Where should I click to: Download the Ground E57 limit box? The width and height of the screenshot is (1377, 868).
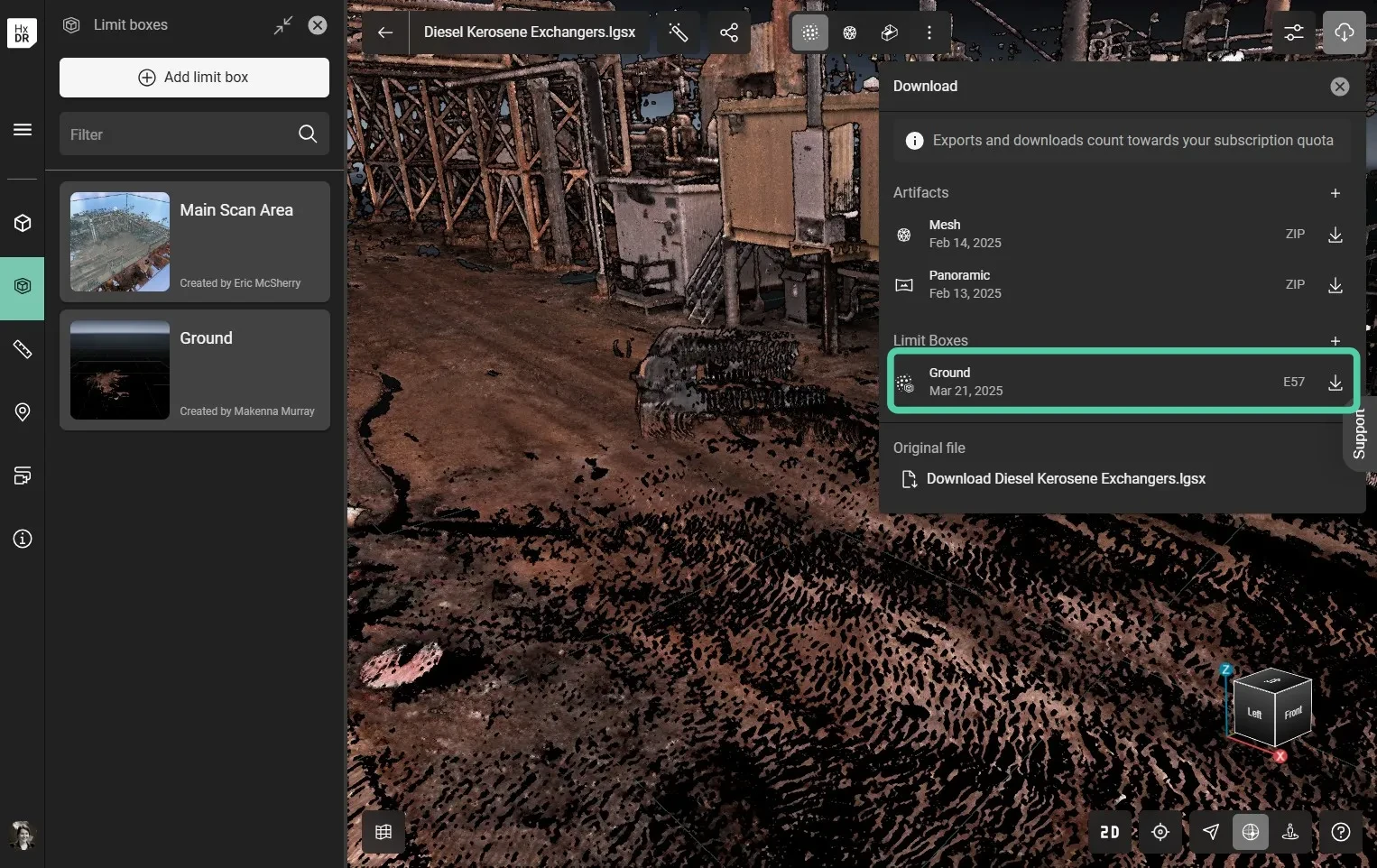(1335, 383)
